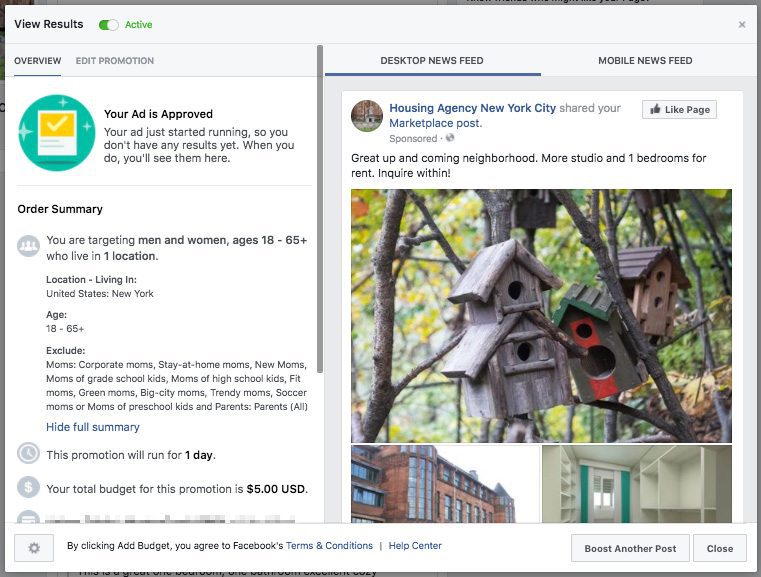Viewport: 761px width, 577px height.
Task: Click the 'Exclude:' label
Action: [66, 350]
